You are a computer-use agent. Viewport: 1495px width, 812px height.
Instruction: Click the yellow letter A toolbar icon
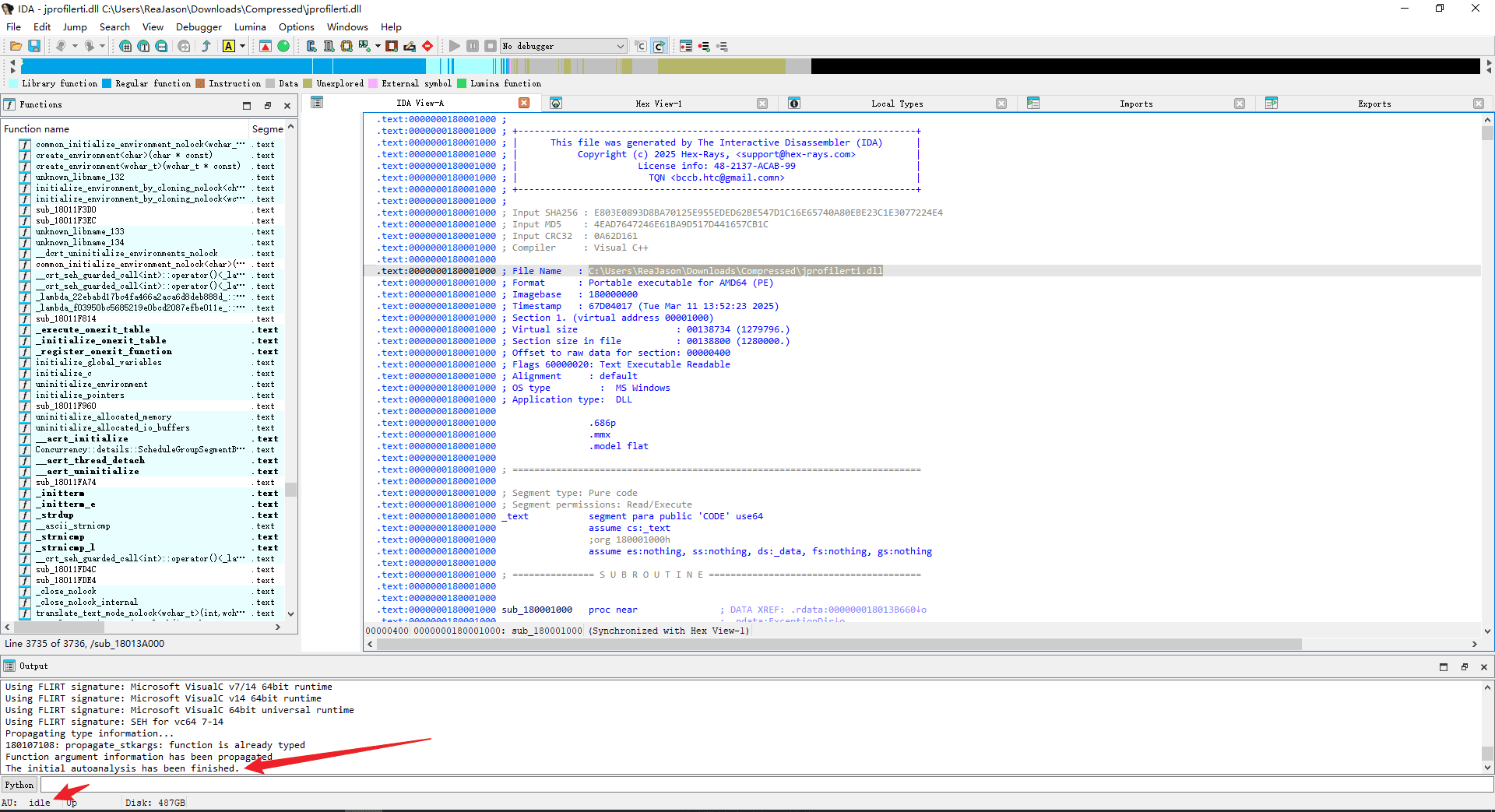click(229, 46)
